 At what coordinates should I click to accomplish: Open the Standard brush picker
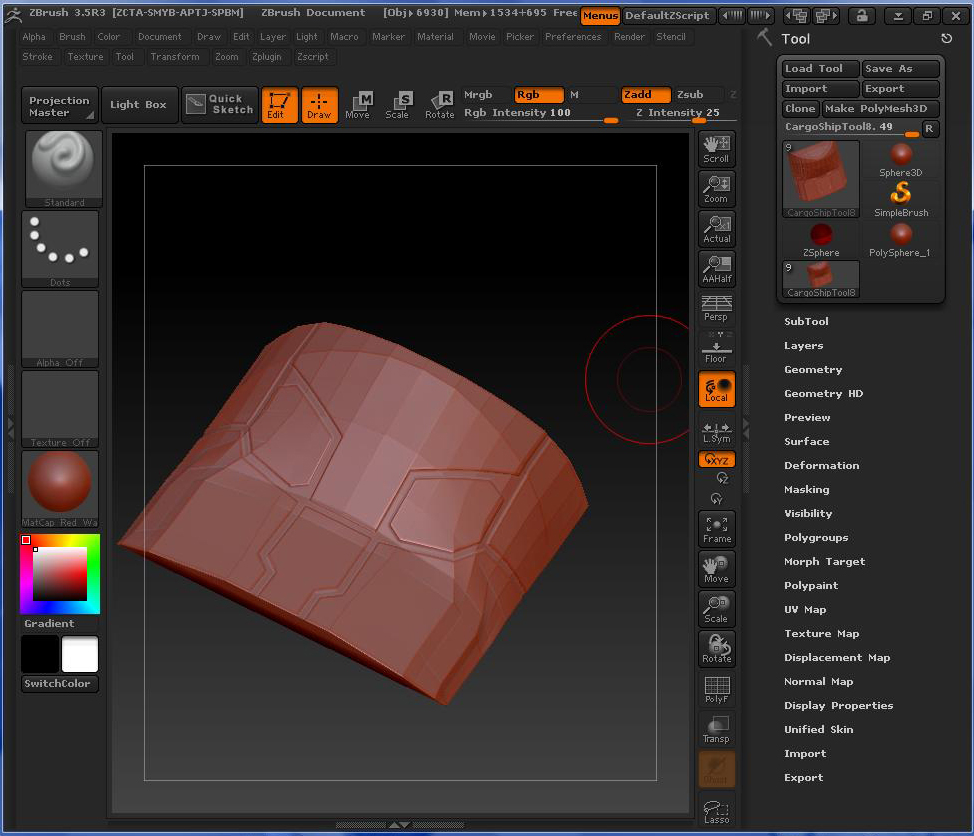coord(63,169)
